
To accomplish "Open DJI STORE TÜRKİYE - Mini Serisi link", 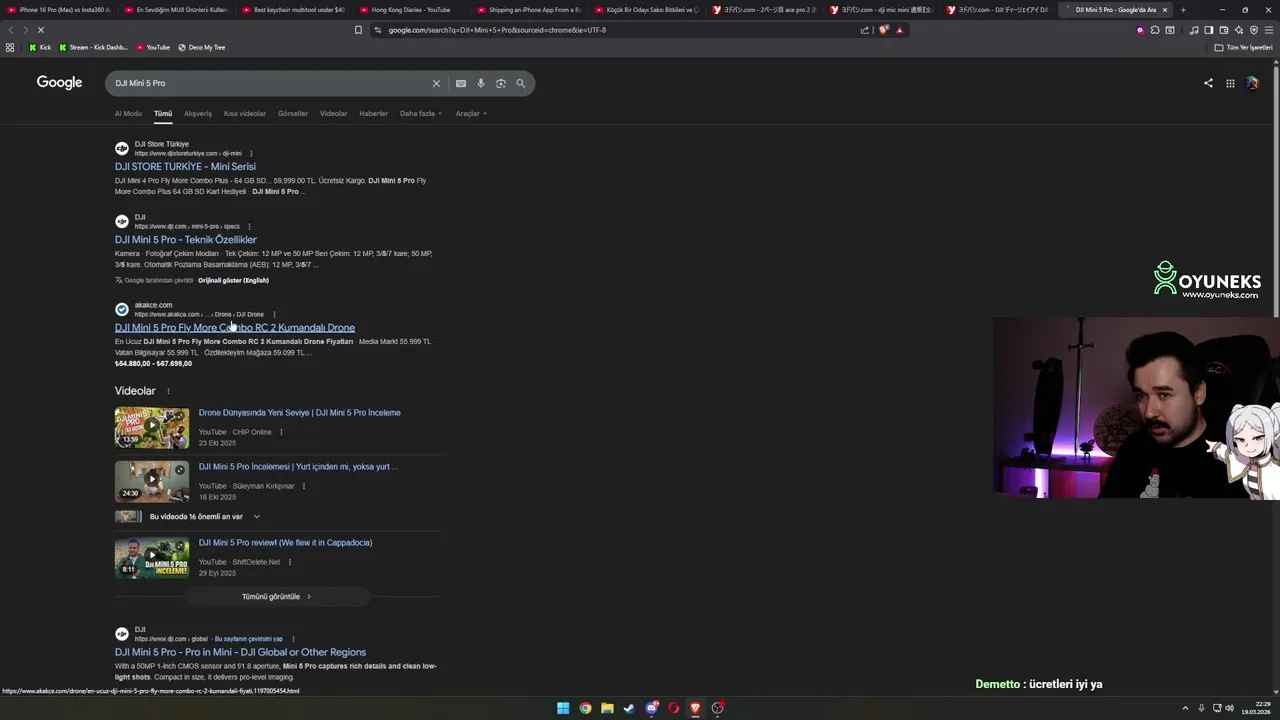I will [185, 167].
